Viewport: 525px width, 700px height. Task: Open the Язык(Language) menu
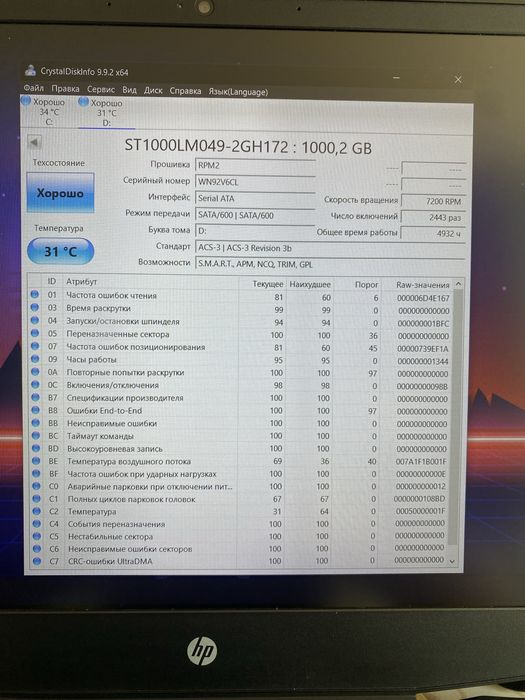tap(238, 92)
